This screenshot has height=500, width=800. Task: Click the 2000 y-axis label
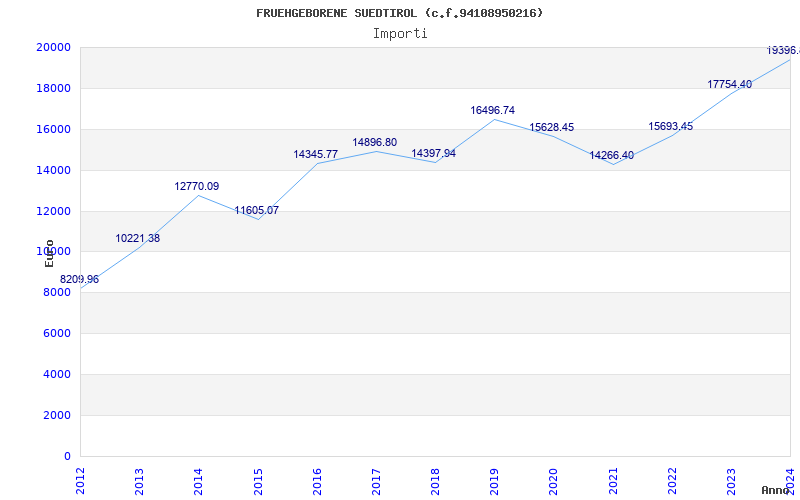click(57, 415)
